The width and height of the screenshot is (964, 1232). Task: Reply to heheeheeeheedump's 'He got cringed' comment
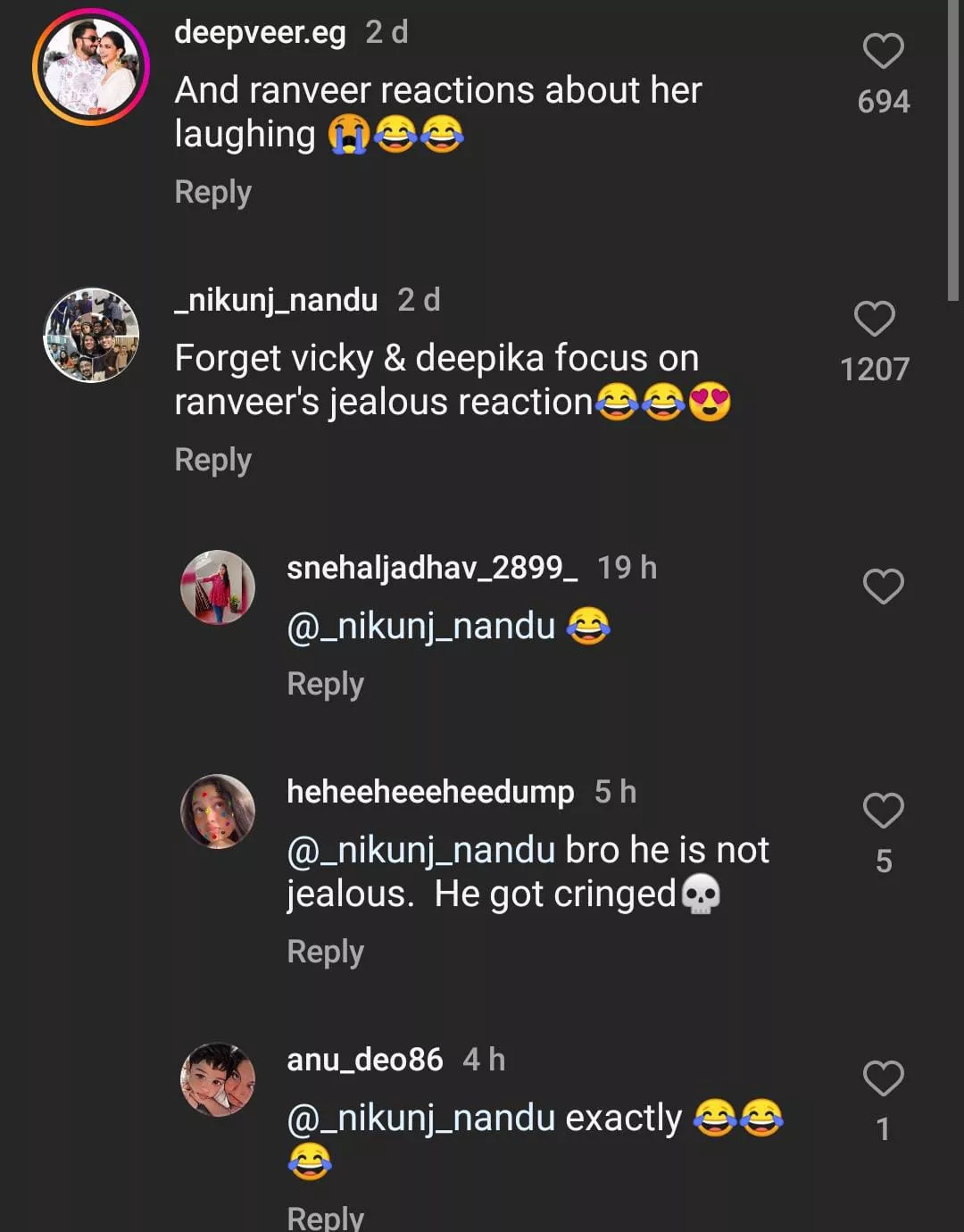click(325, 952)
